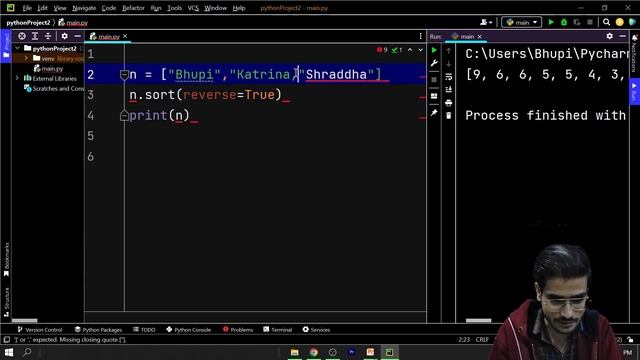Click Expand All in Project panel
This screenshot has height=360, width=640.
35,36
